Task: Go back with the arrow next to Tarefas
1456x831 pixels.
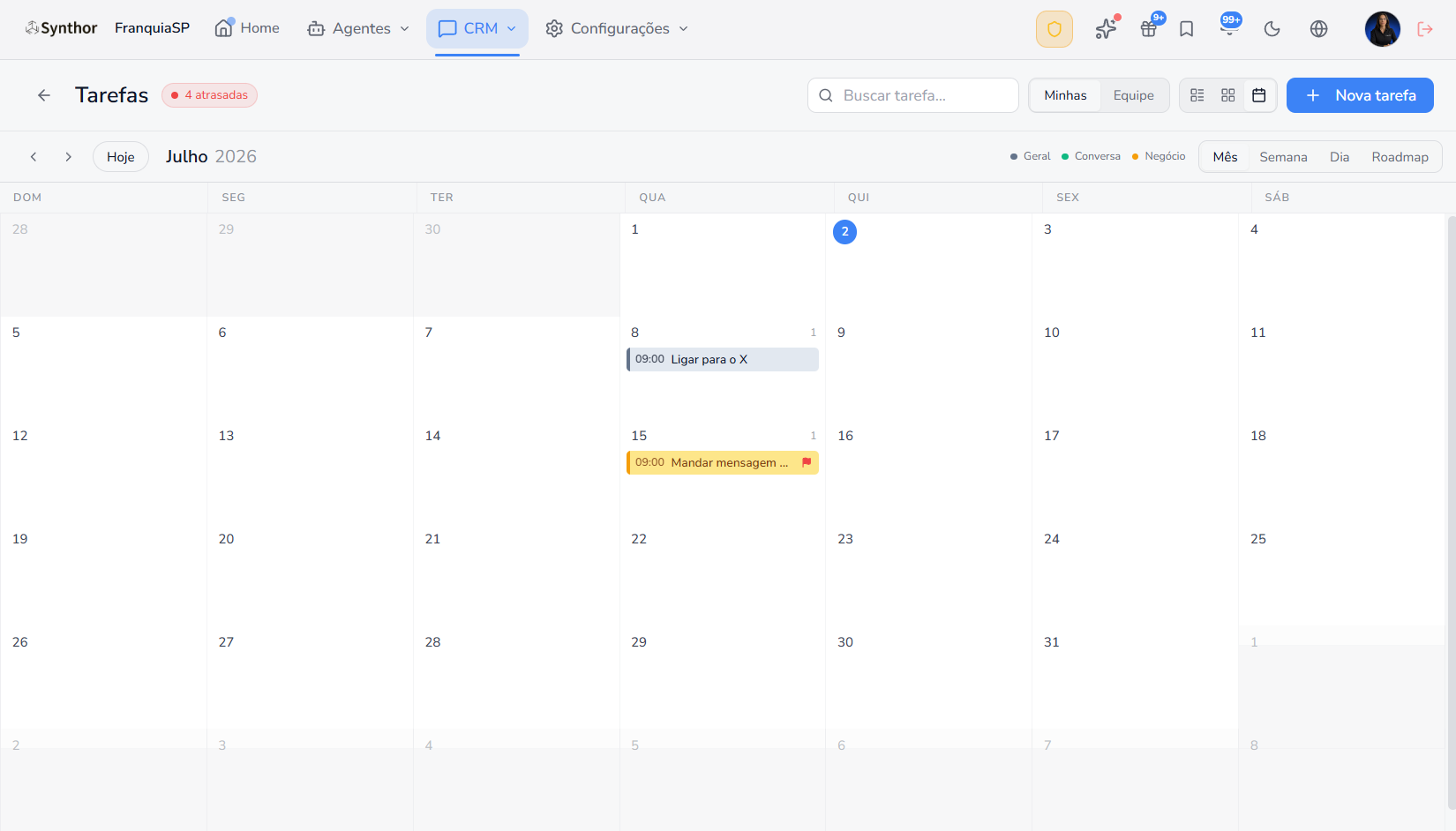Action: [x=44, y=95]
